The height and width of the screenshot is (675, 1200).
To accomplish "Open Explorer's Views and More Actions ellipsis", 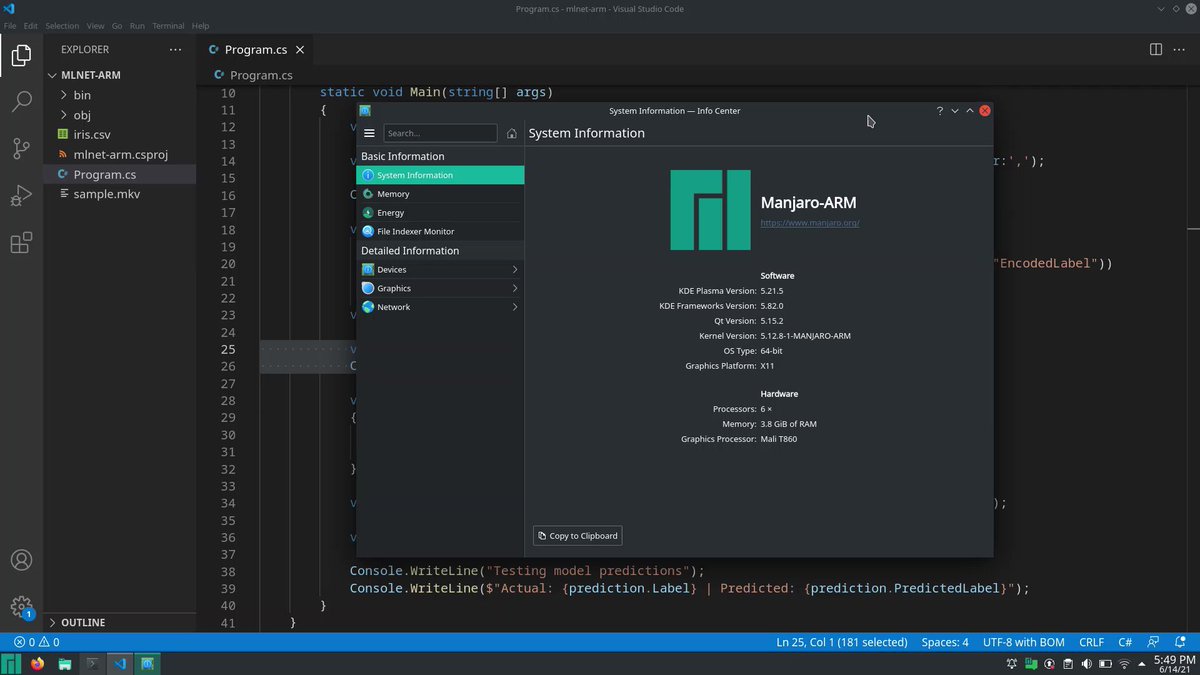I will tap(176, 49).
